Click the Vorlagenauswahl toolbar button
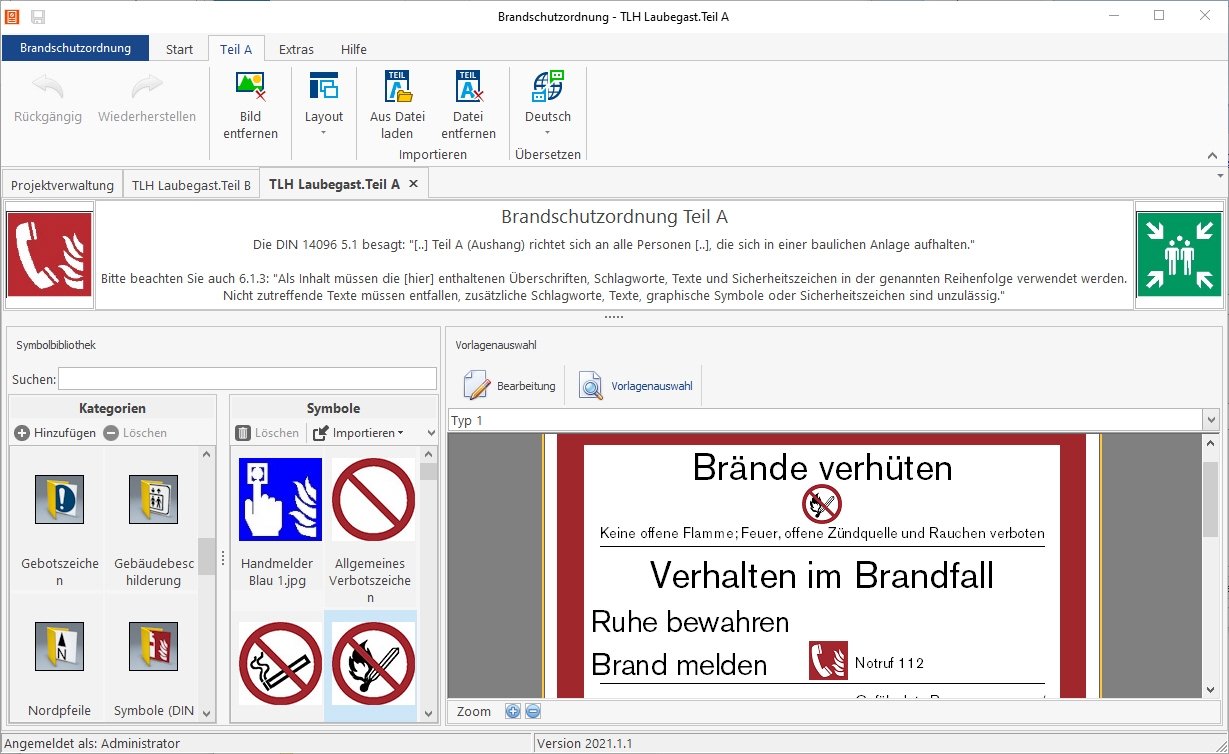This screenshot has width=1229, height=754. click(x=636, y=386)
